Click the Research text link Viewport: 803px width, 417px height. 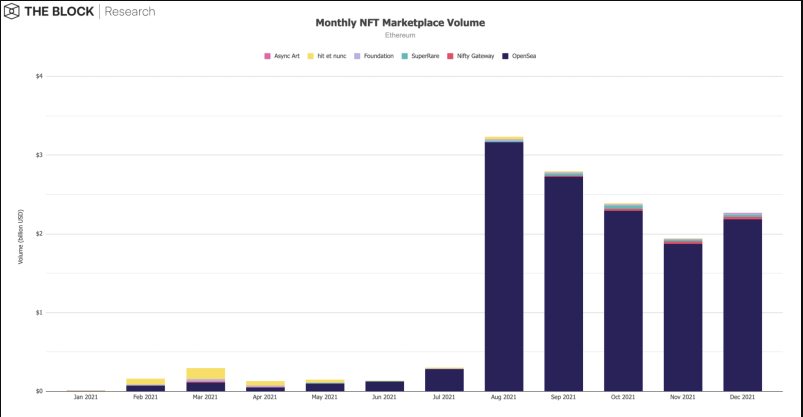coord(130,11)
